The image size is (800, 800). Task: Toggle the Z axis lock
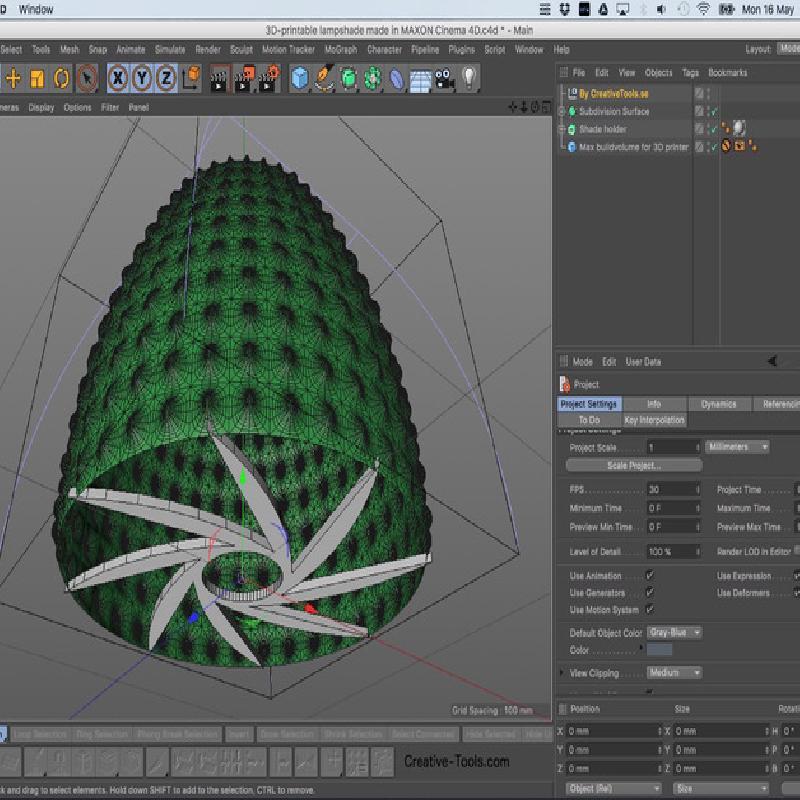click(x=166, y=77)
